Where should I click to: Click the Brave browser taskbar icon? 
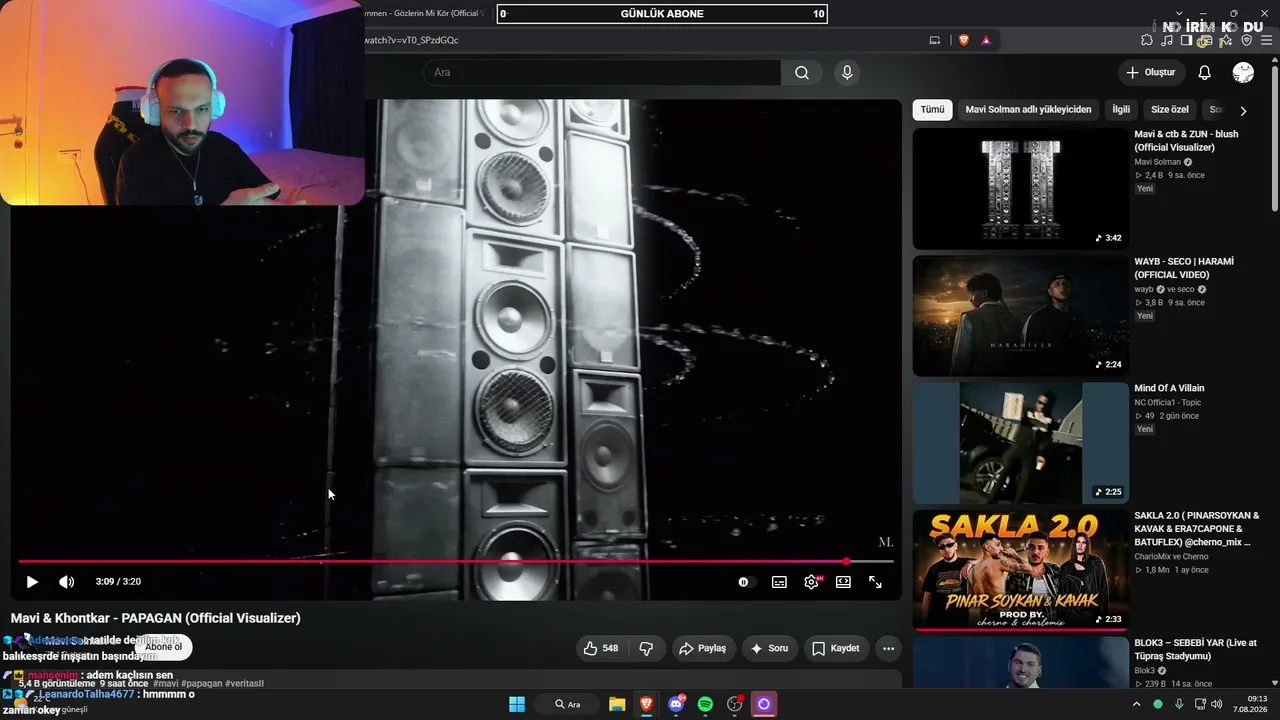click(x=646, y=704)
